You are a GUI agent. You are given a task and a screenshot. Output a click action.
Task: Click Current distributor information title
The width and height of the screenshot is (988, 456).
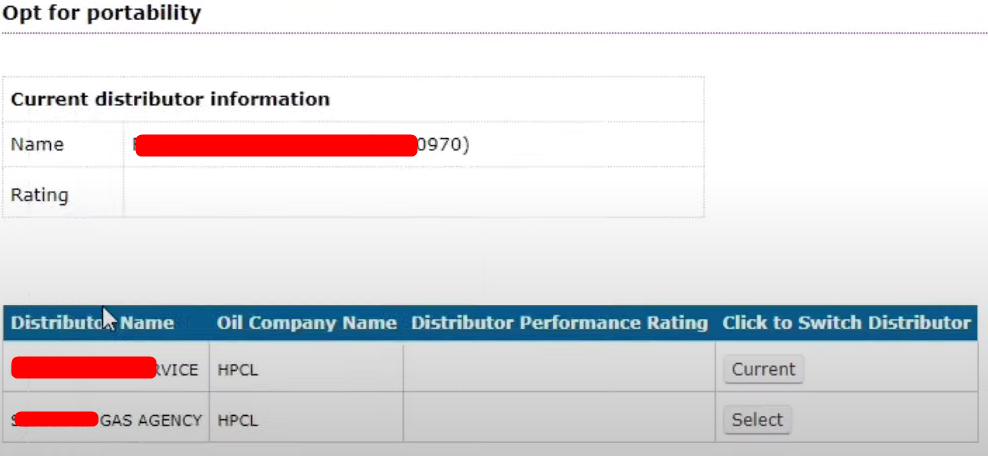tap(170, 100)
